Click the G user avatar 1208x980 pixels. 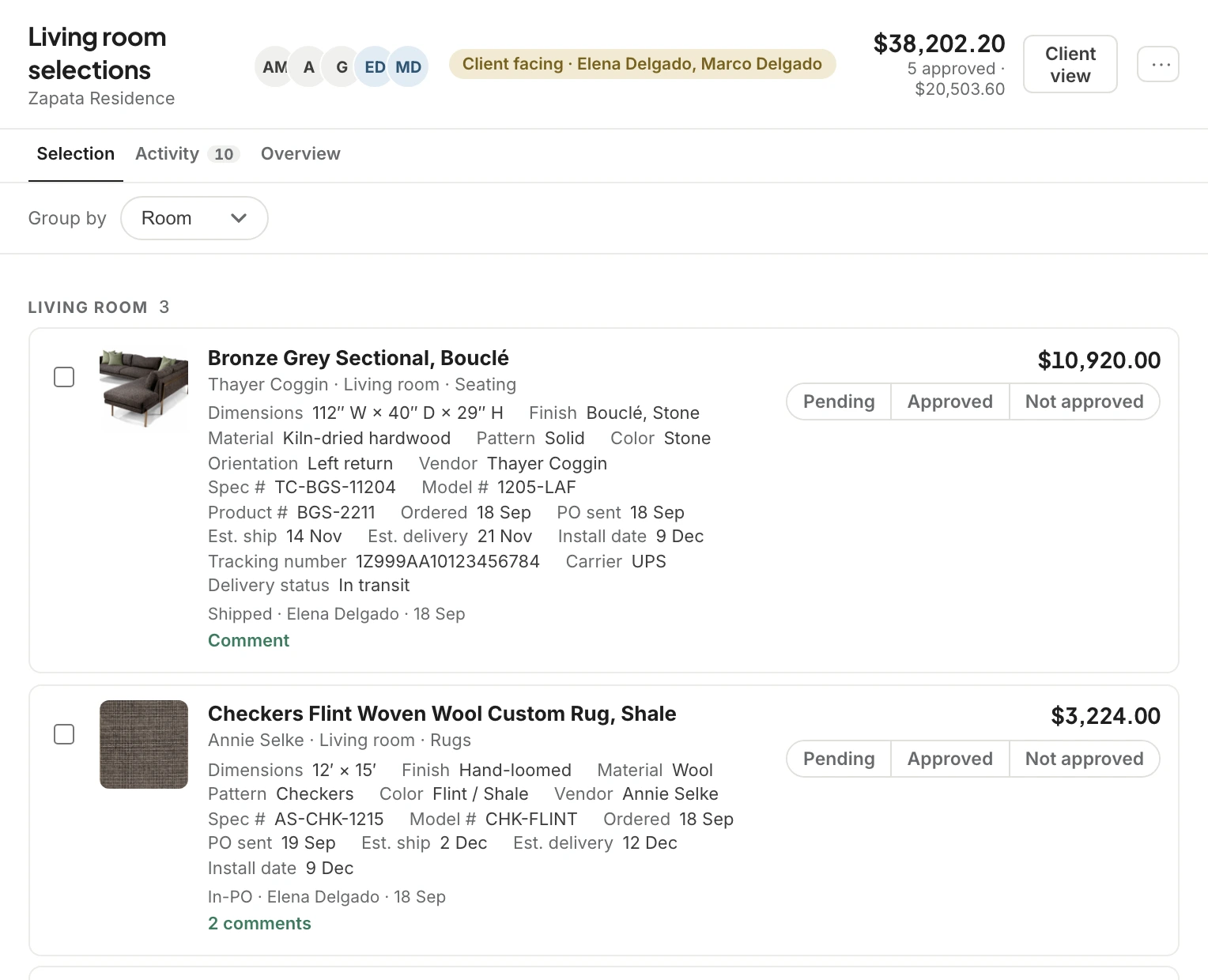pos(342,66)
